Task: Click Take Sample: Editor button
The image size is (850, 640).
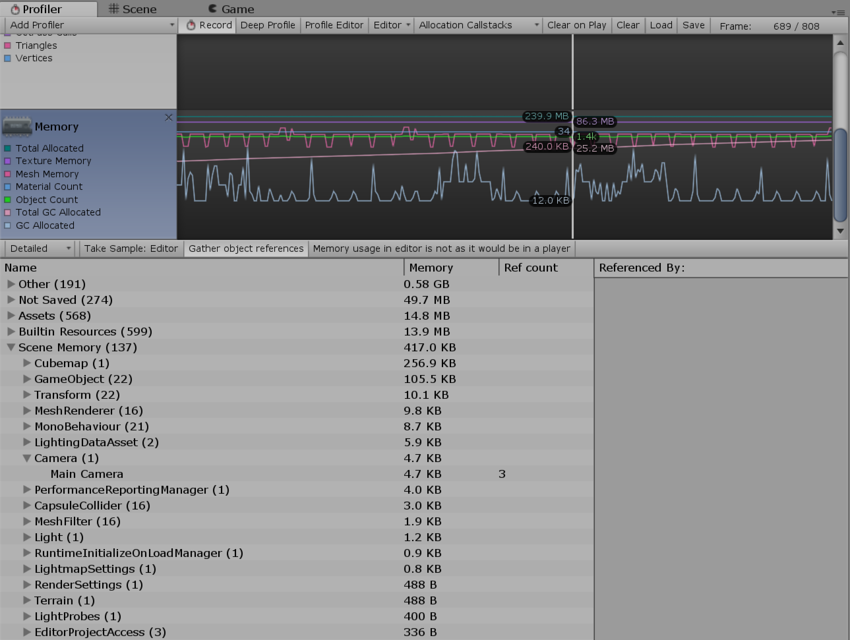Action: point(131,248)
